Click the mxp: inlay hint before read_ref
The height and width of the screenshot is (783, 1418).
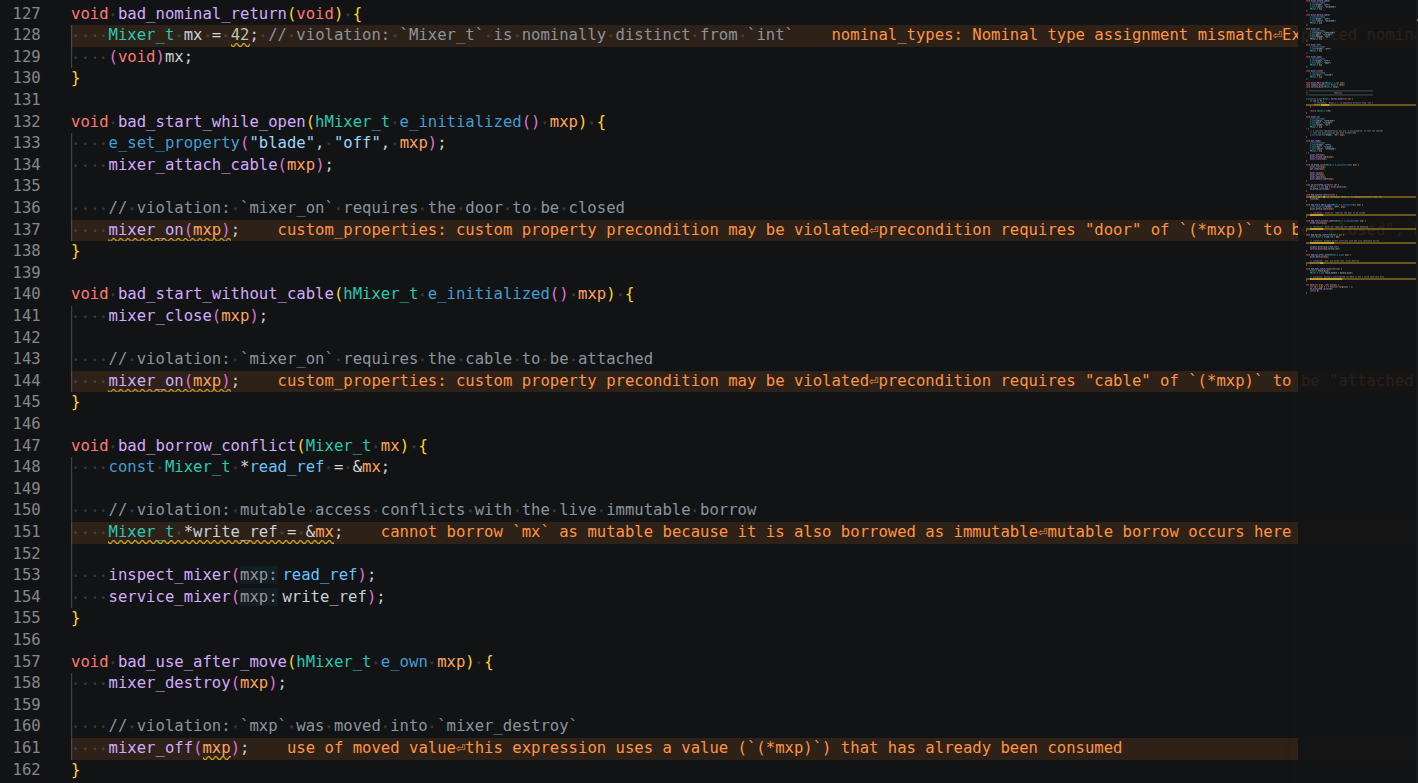[259, 575]
